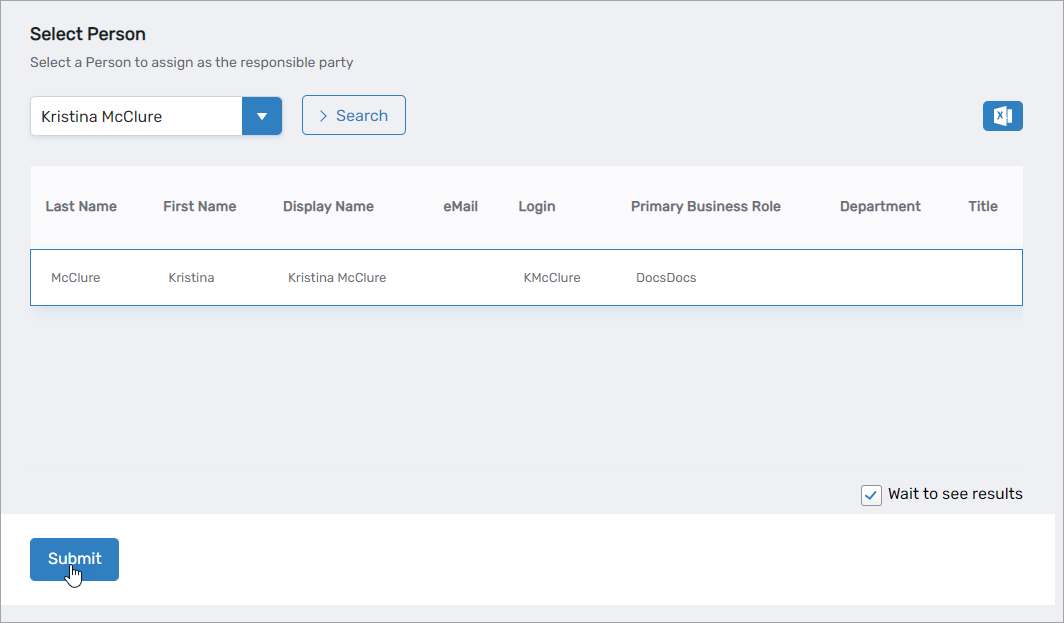Open the person selector dropdown arrow

click(261, 115)
